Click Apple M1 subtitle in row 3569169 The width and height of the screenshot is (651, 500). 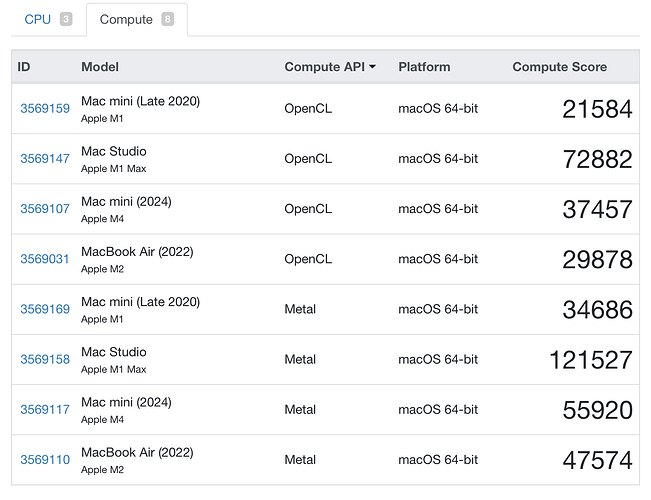pos(102,319)
